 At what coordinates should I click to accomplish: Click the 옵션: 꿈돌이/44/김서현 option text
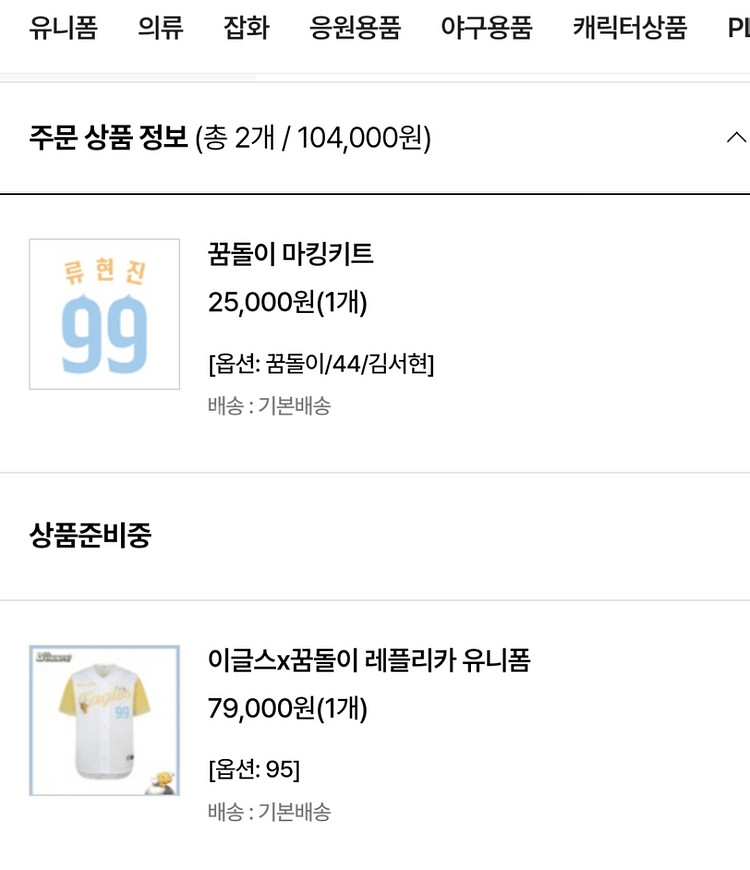(321, 364)
